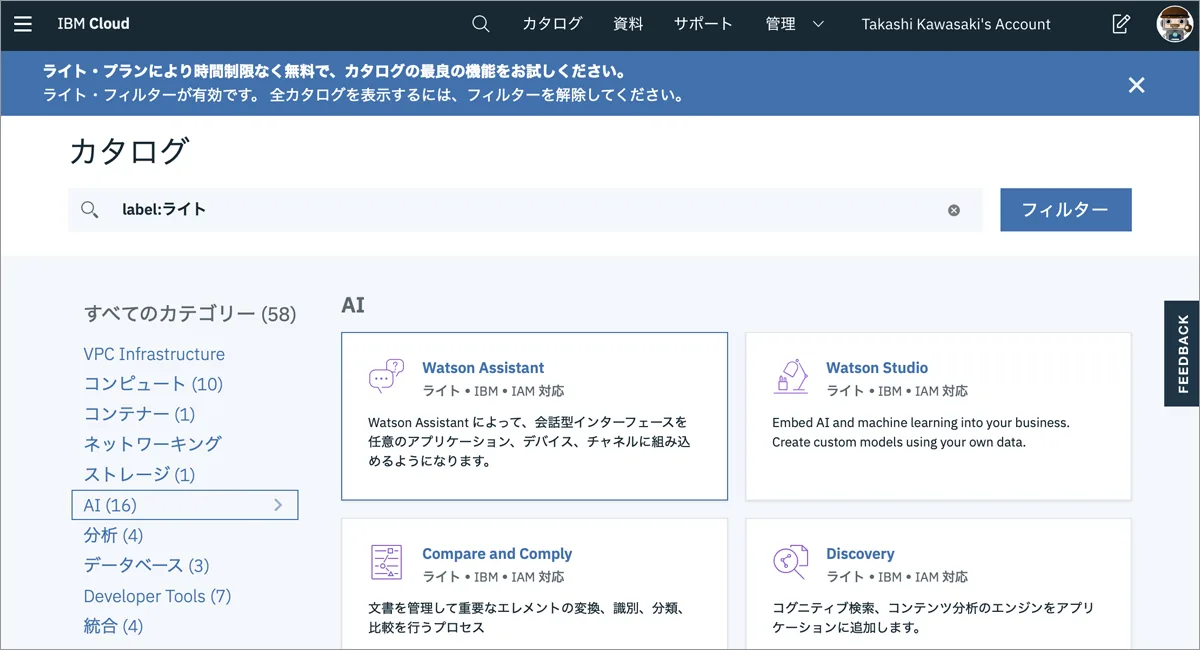
Task: Click Watson Assistant description text
Action: click(x=529, y=442)
